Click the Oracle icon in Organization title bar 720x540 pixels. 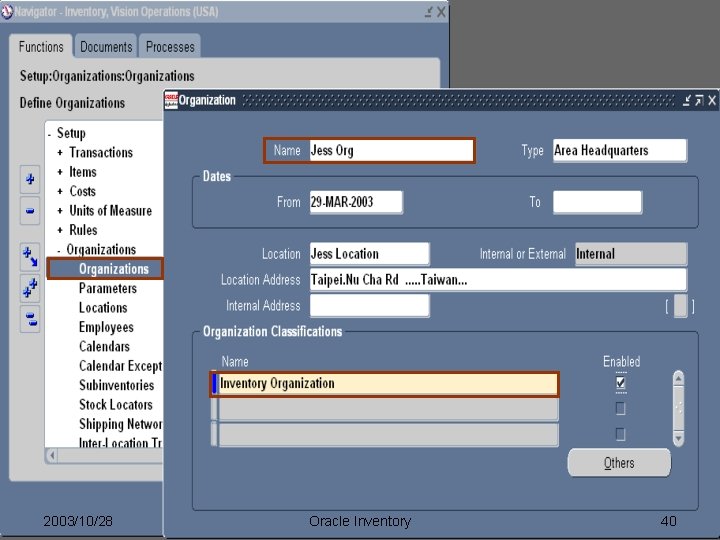(171, 100)
